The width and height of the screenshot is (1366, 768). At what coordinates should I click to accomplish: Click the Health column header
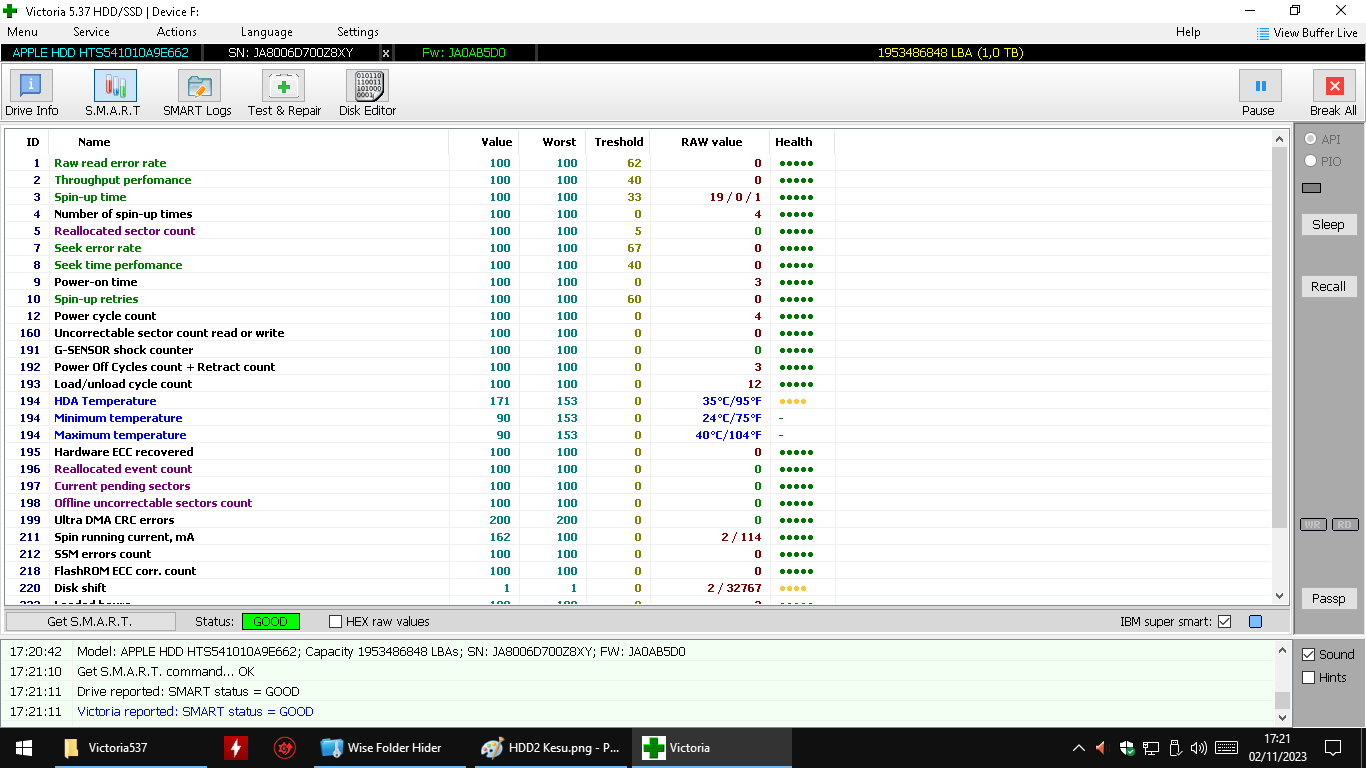point(794,142)
